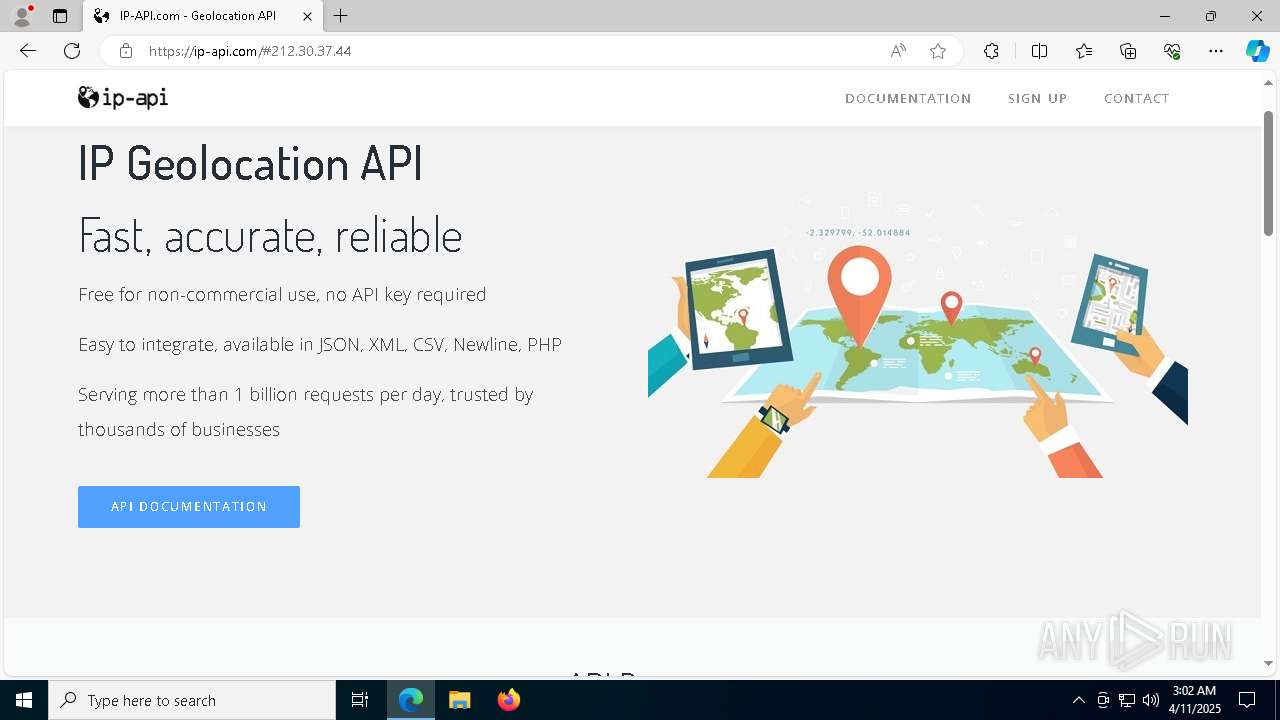1280x720 pixels.
Task: Open Settings and more ellipsis menu
Action: coord(1216,51)
